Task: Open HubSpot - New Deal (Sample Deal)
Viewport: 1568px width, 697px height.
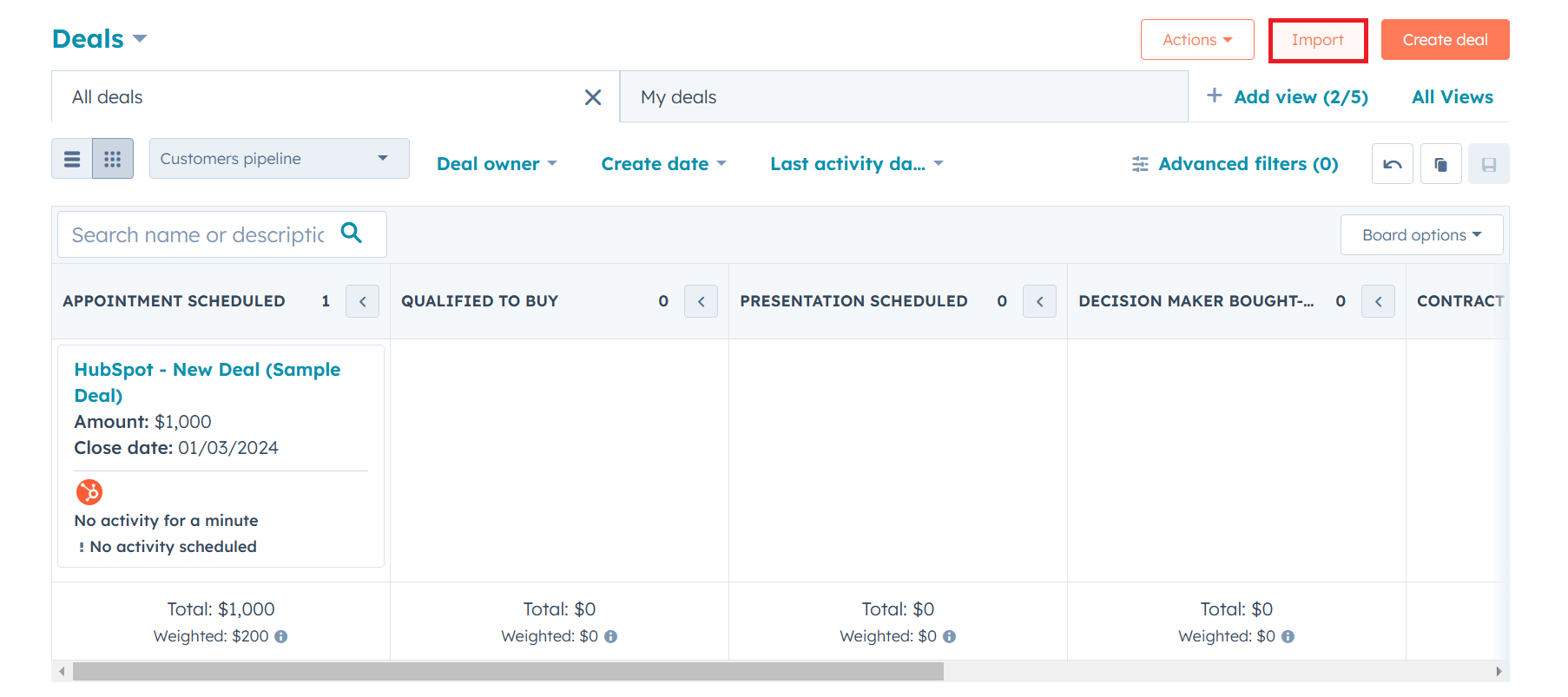Action: point(208,382)
